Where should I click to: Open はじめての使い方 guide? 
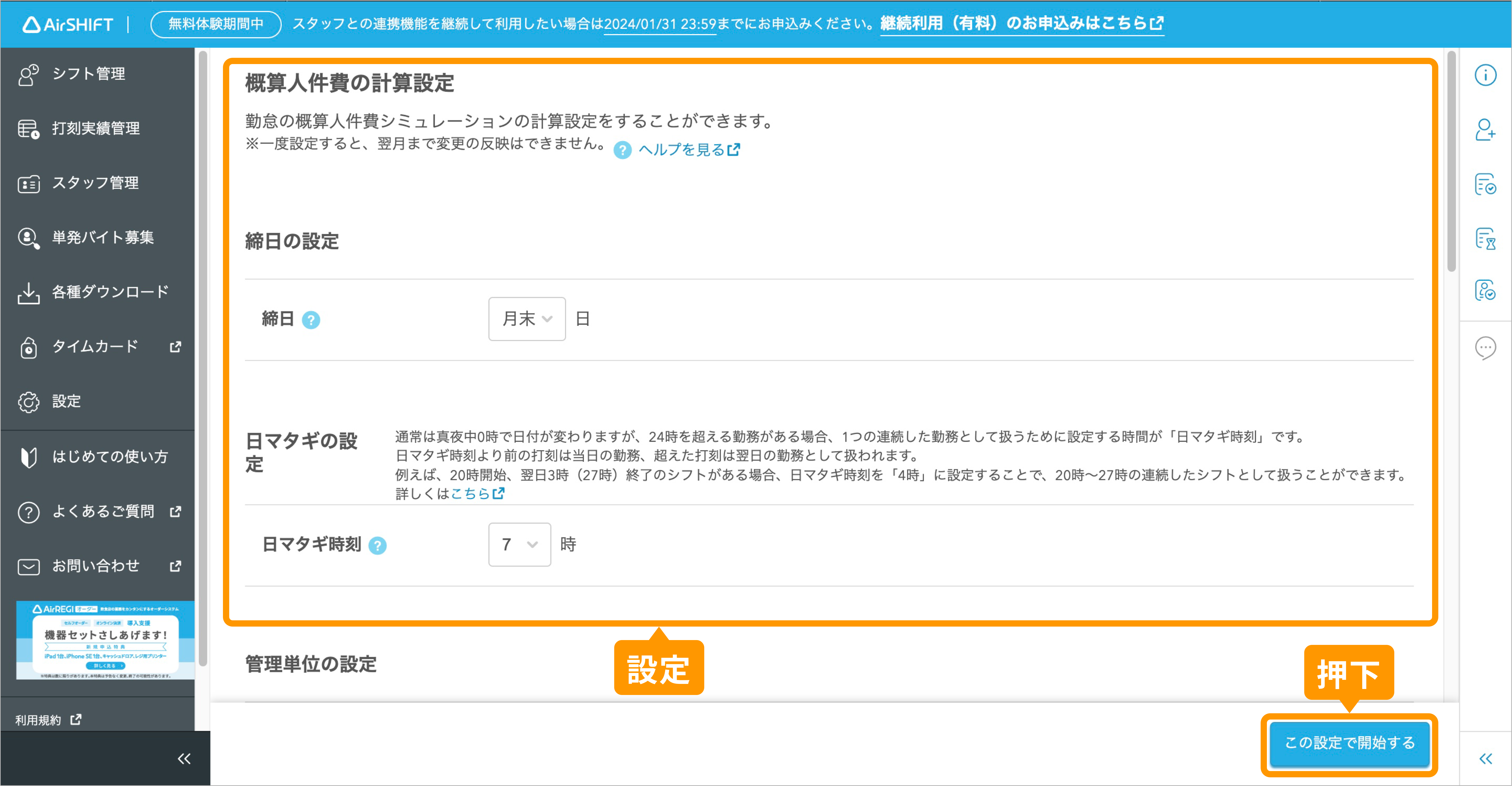[x=110, y=457]
